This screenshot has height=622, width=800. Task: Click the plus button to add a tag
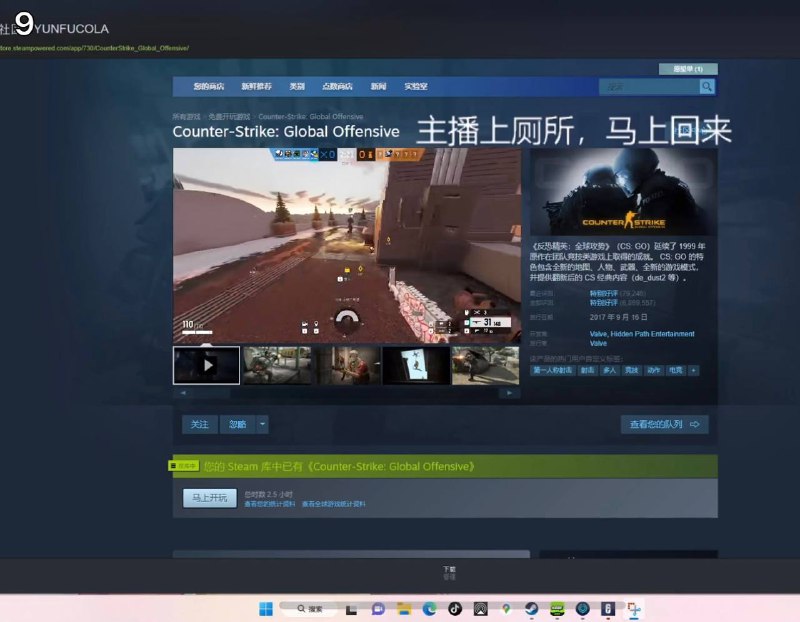tap(693, 370)
